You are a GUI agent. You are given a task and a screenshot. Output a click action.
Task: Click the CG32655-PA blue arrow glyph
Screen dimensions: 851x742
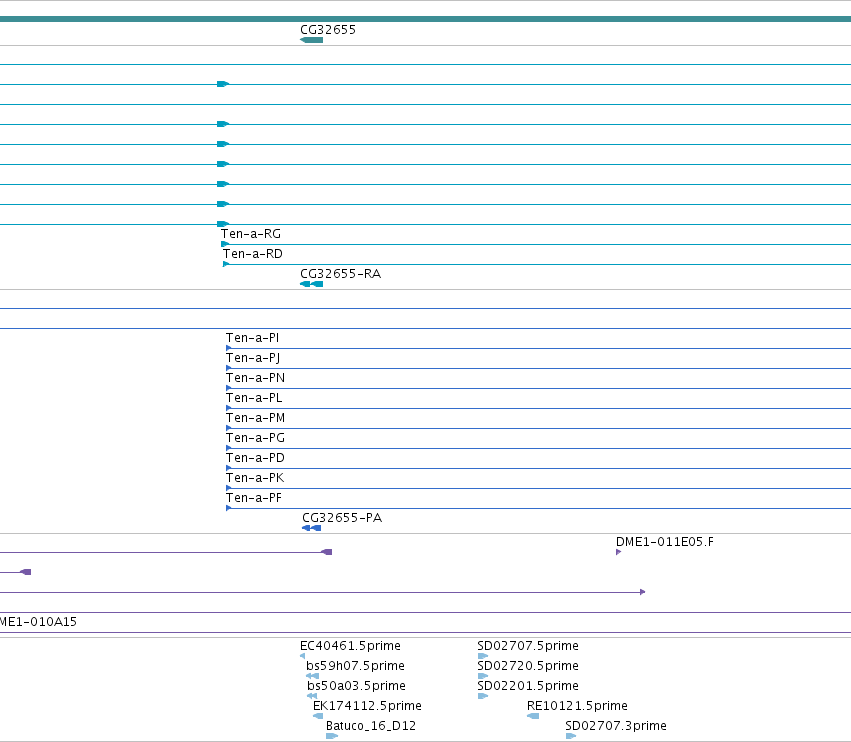click(x=312, y=528)
